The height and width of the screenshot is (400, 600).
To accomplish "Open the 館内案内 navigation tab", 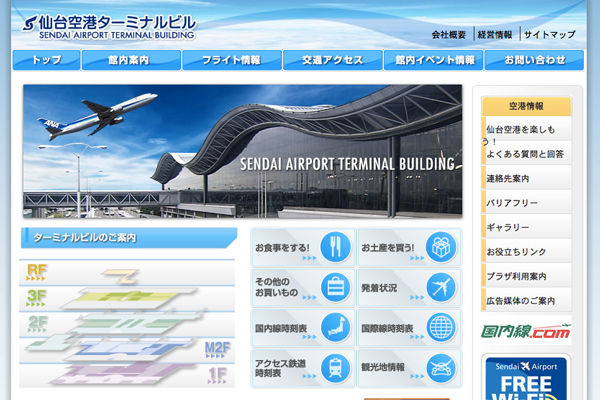I will (131, 60).
